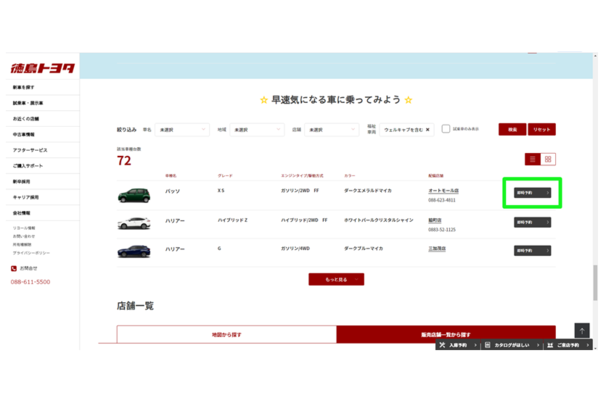This screenshot has width=606, height=403.
Task: Switch to grid view icon
Action: (548, 159)
